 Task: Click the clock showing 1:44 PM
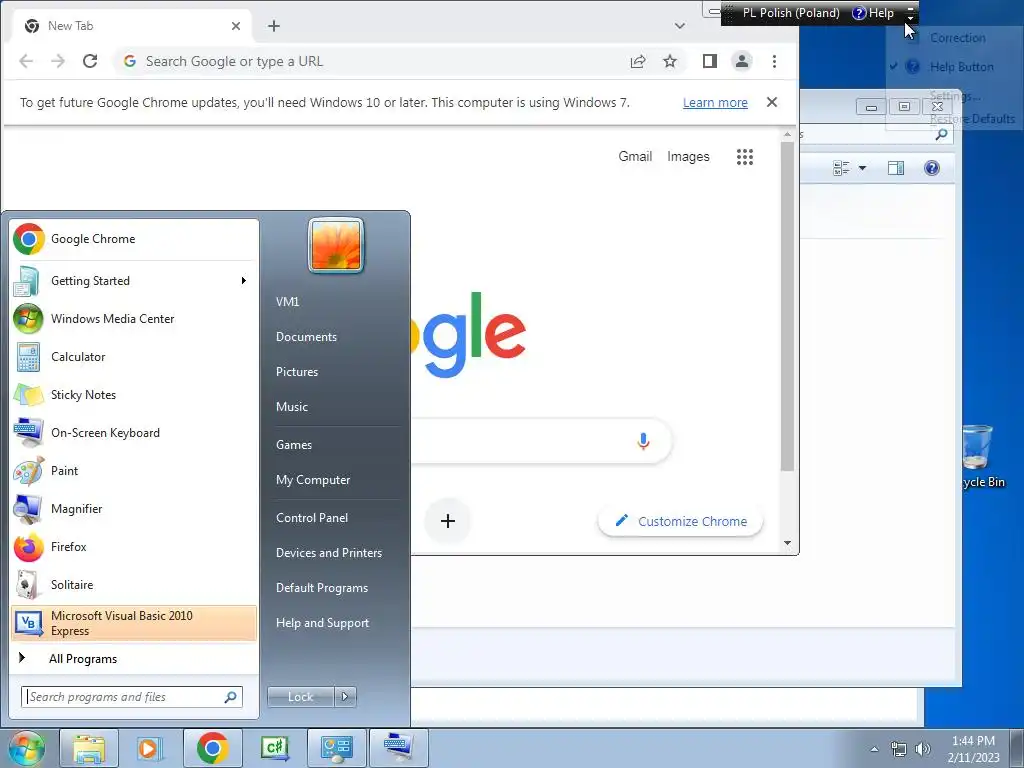point(973,749)
